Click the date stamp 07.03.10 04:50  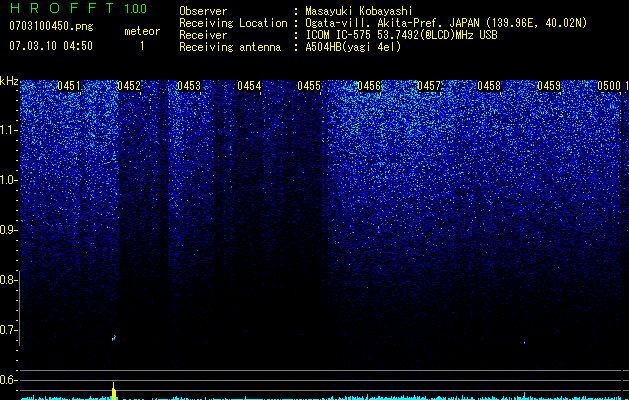[x=51, y=46]
